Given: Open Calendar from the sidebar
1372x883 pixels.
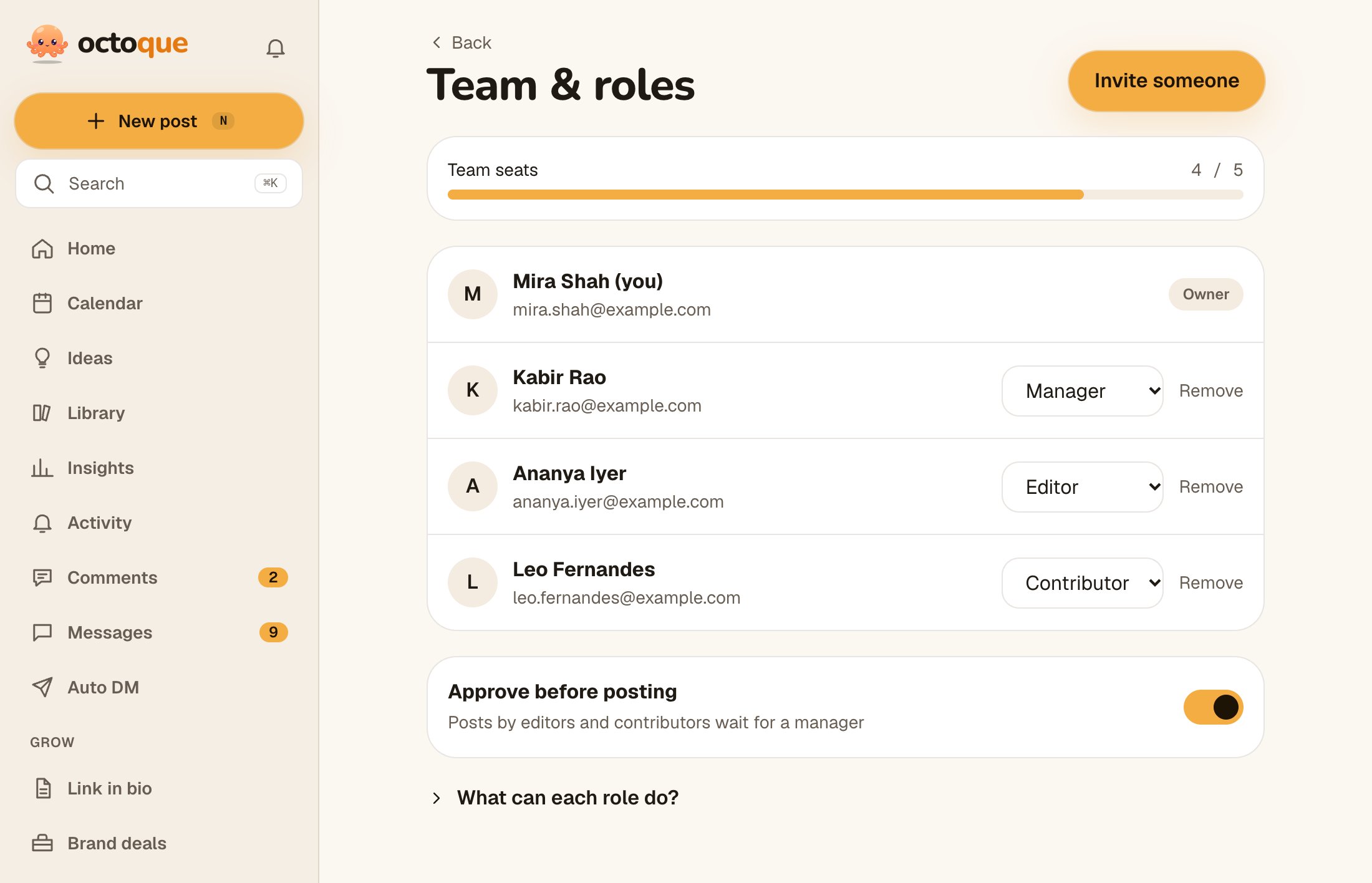Looking at the screenshot, I should pyautogui.click(x=159, y=303).
